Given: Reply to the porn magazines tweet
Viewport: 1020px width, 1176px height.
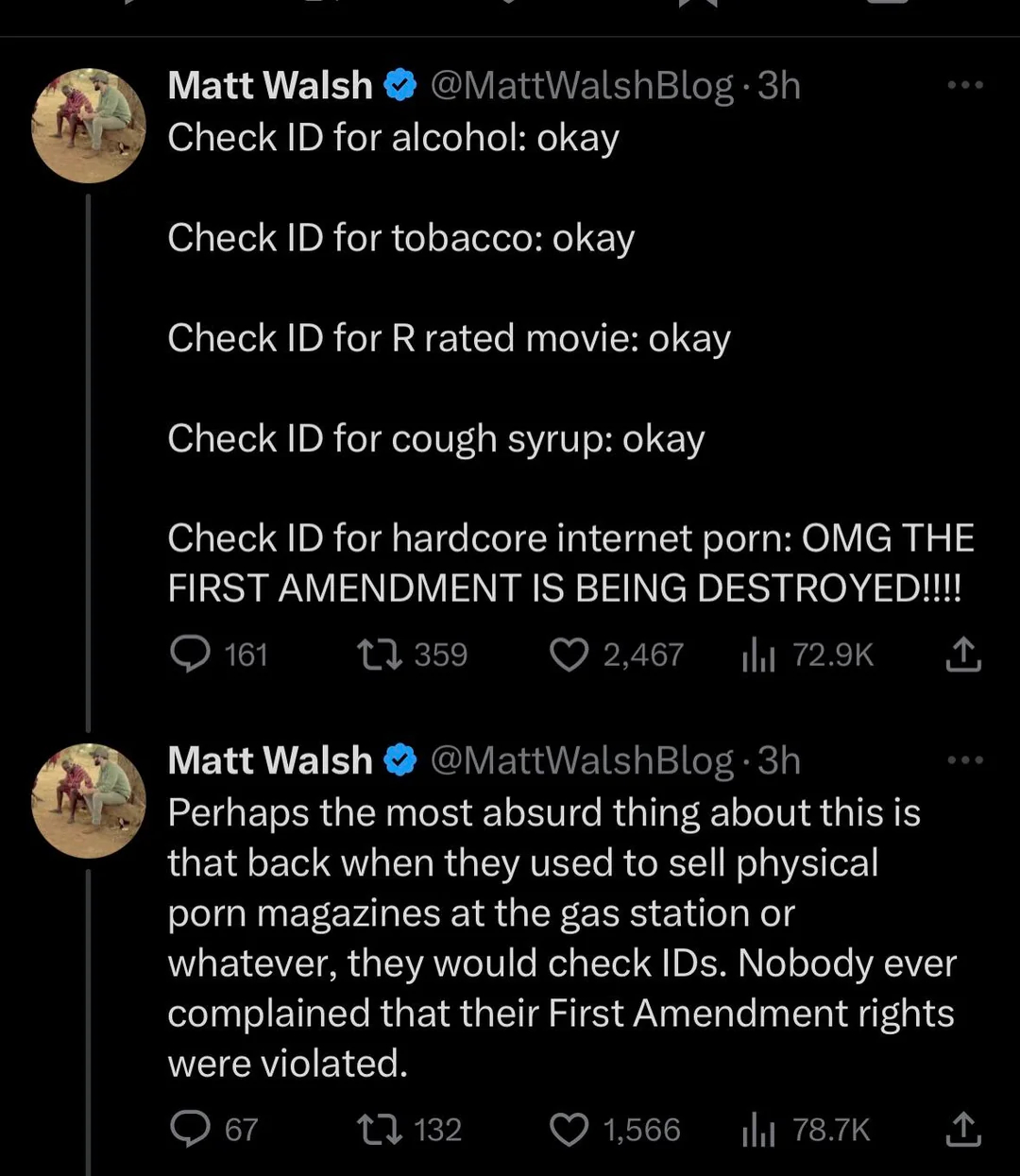Looking at the screenshot, I should [x=191, y=1129].
